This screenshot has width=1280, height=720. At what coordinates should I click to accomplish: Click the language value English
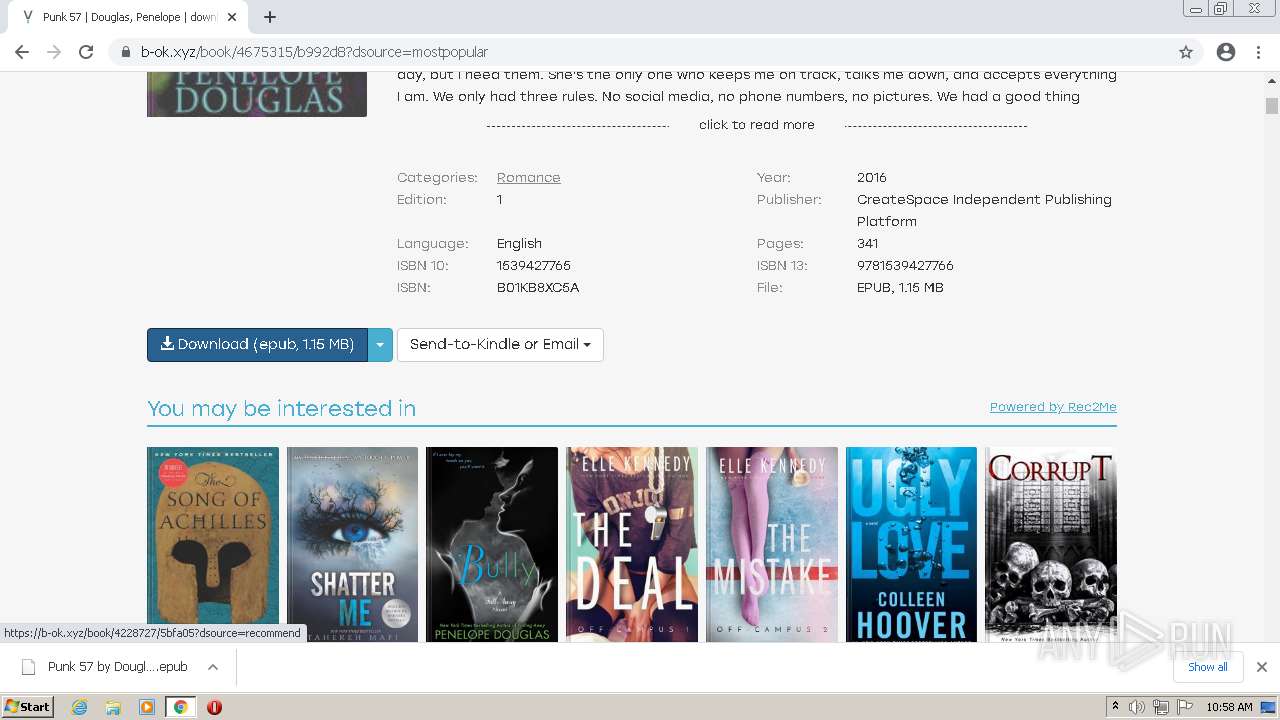point(519,244)
